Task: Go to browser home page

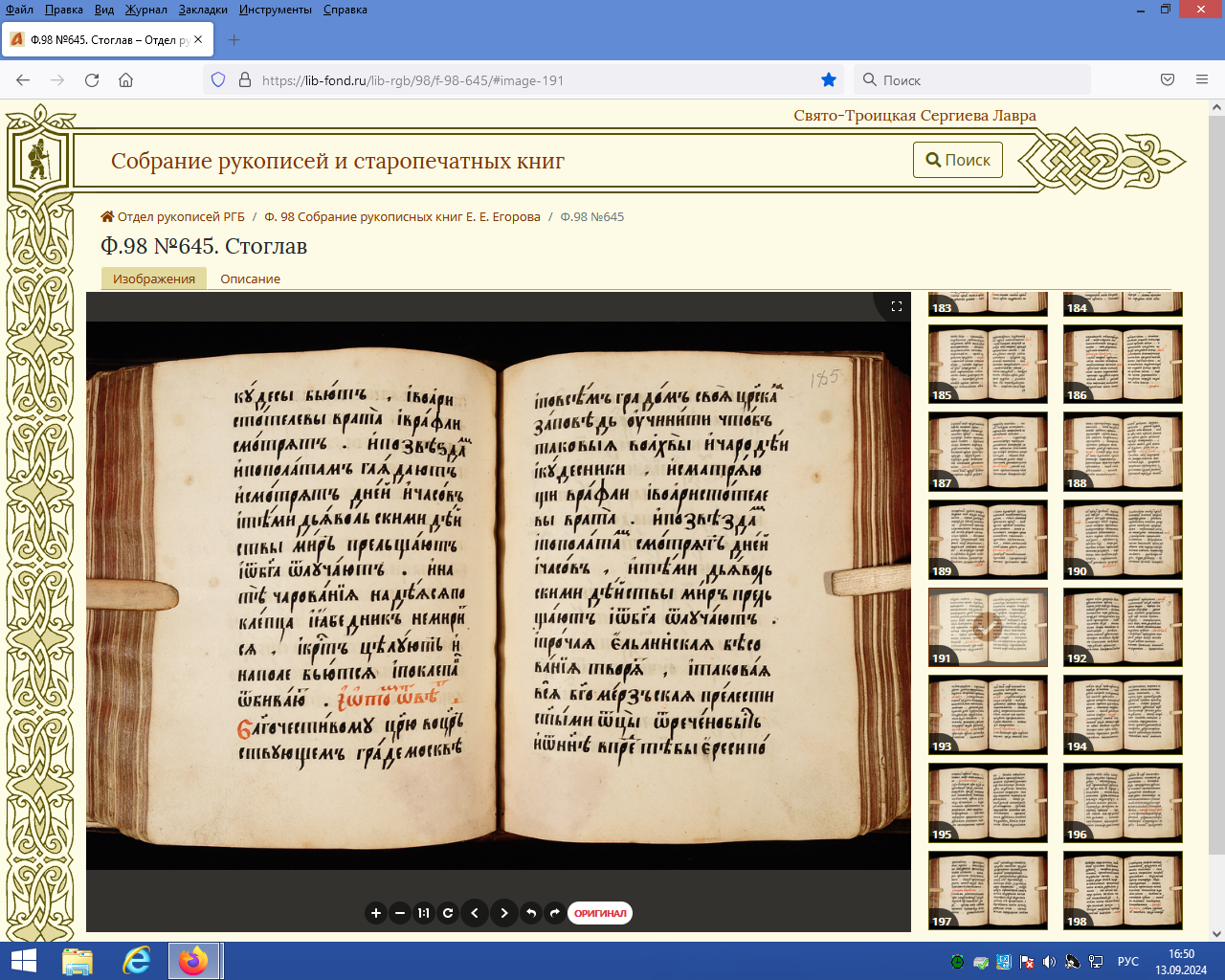Action: [125, 80]
